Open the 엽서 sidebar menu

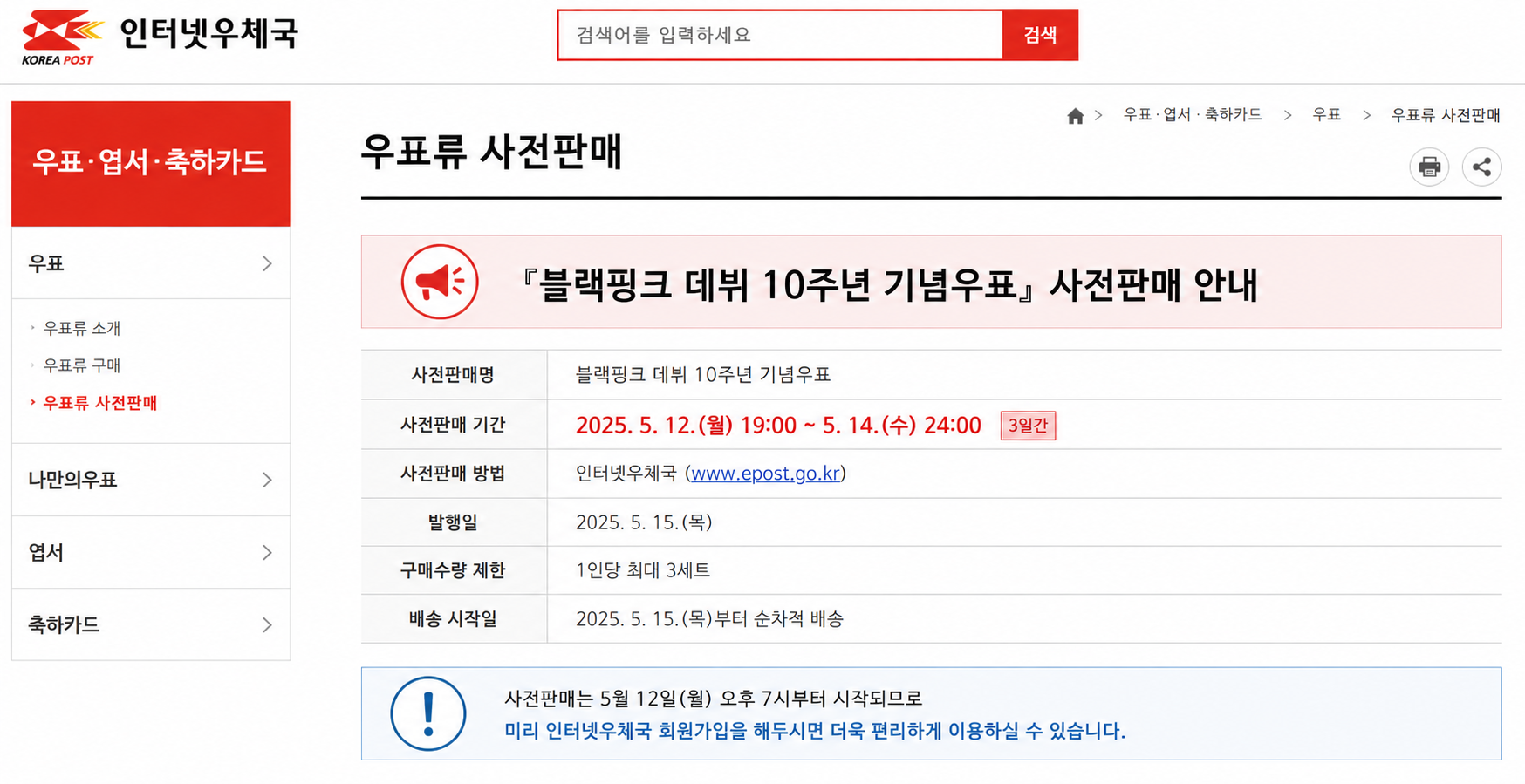click(151, 552)
